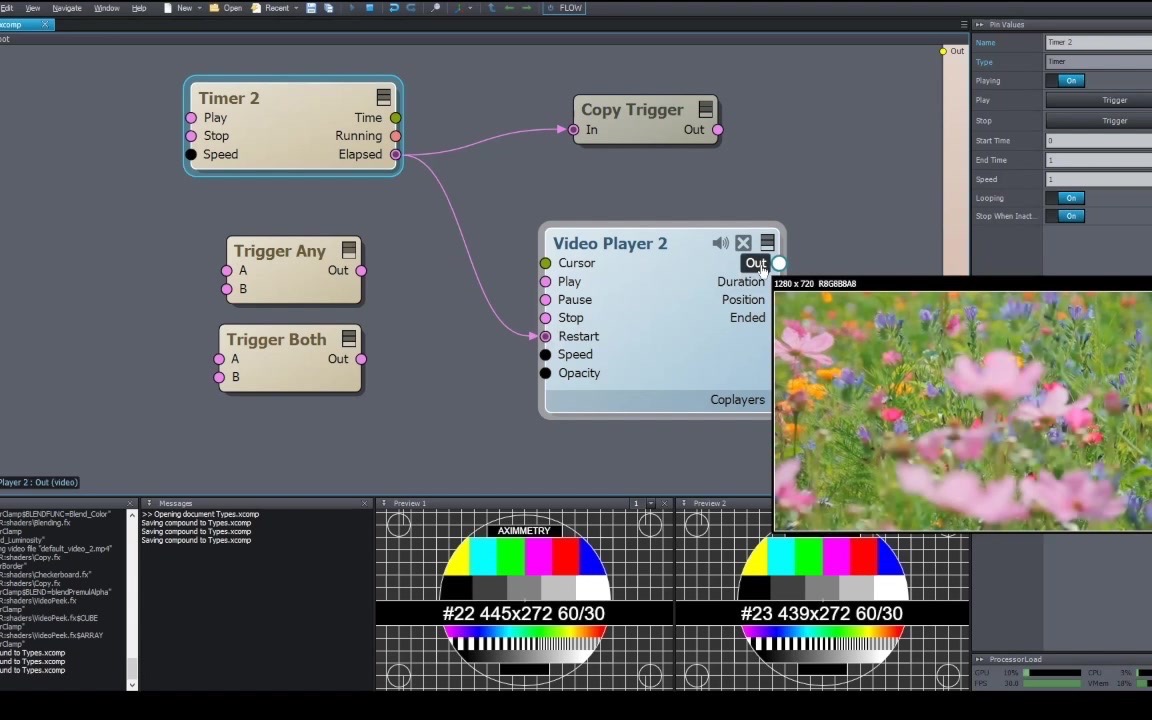The width and height of the screenshot is (1152, 720).
Task: Click the disable X icon on Video Player 2
Action: click(x=743, y=243)
